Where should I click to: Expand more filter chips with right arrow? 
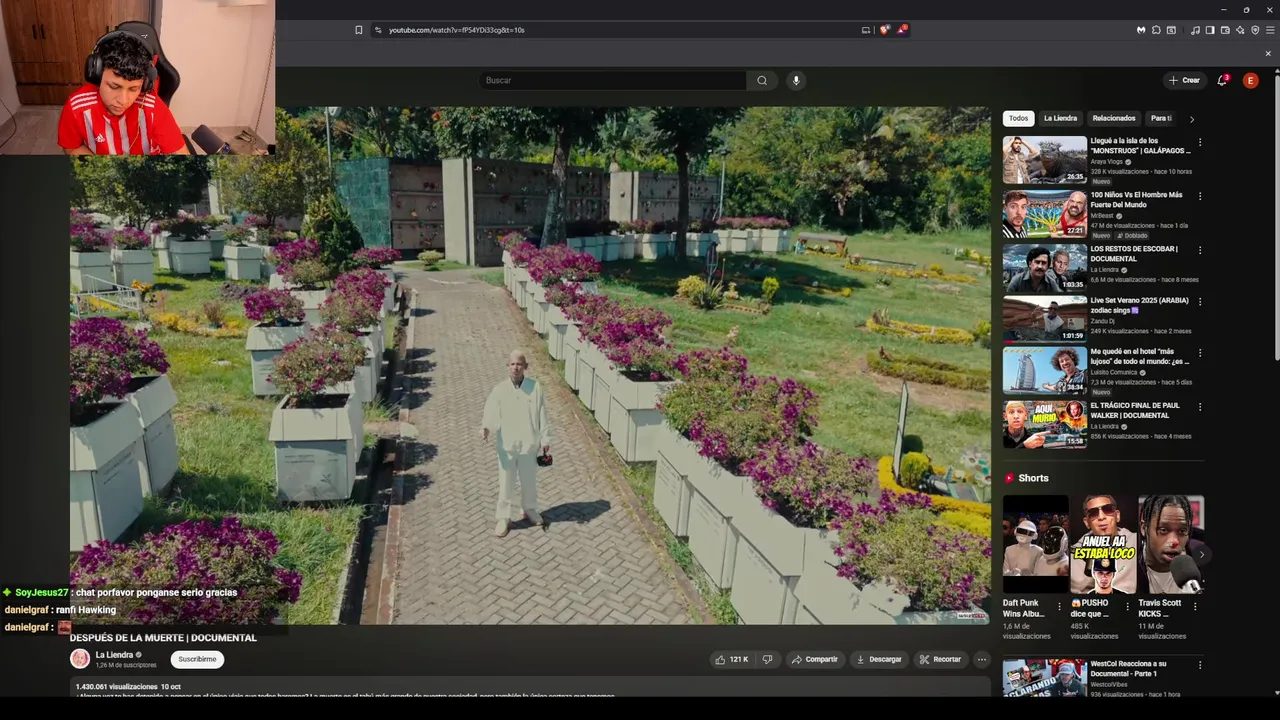(1191, 119)
